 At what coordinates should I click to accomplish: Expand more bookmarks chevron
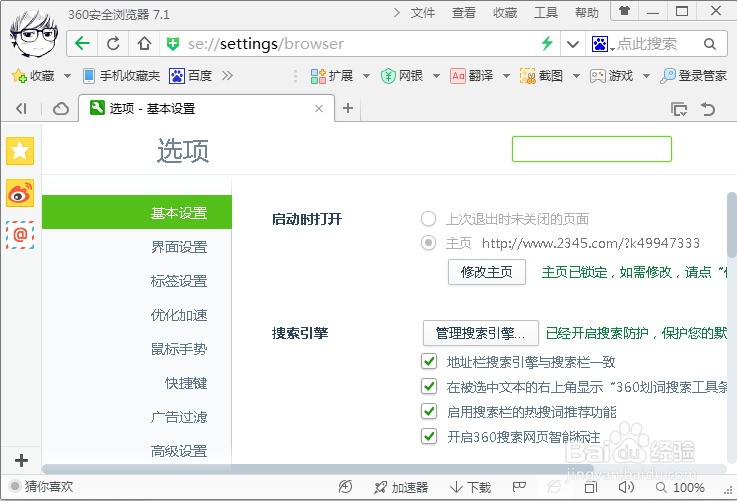pos(227,76)
